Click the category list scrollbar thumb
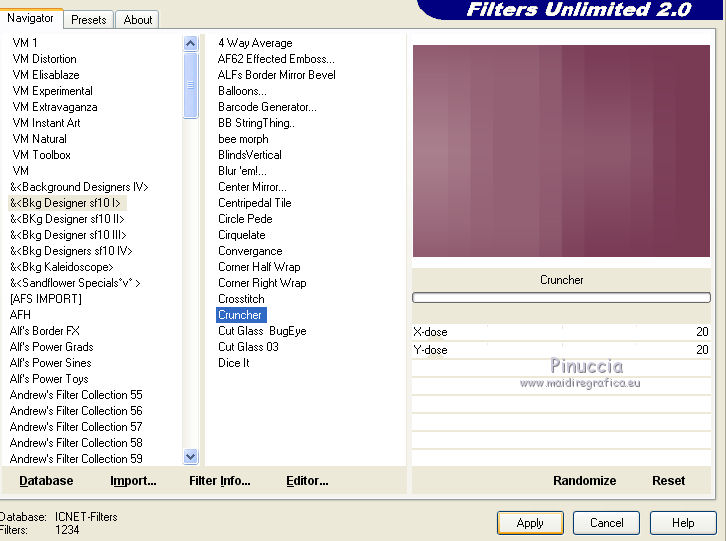This screenshot has width=726, height=541. click(x=190, y=85)
